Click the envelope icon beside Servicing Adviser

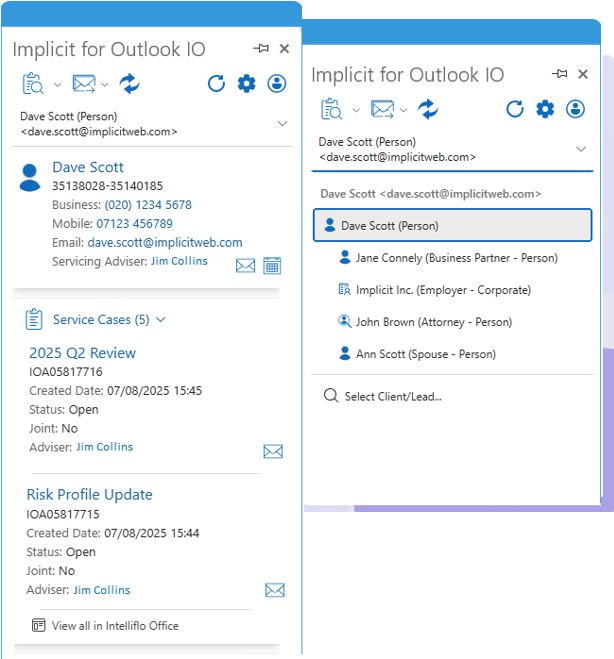click(x=245, y=265)
